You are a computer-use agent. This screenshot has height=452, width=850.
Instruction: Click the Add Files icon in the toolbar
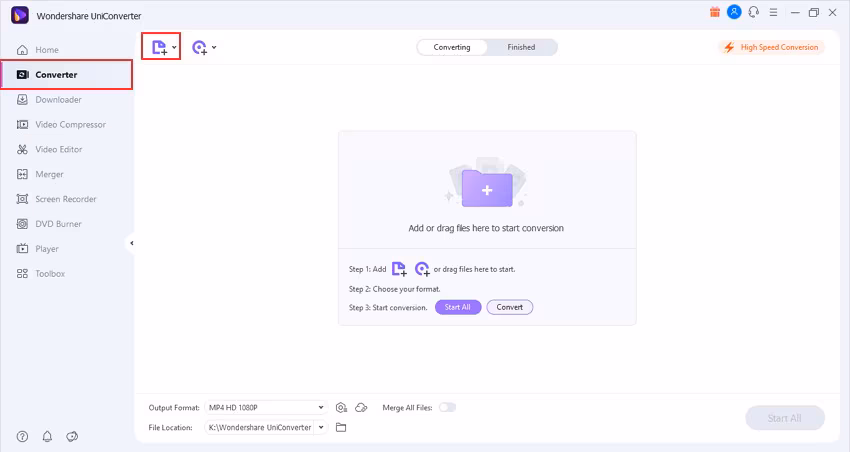point(159,48)
